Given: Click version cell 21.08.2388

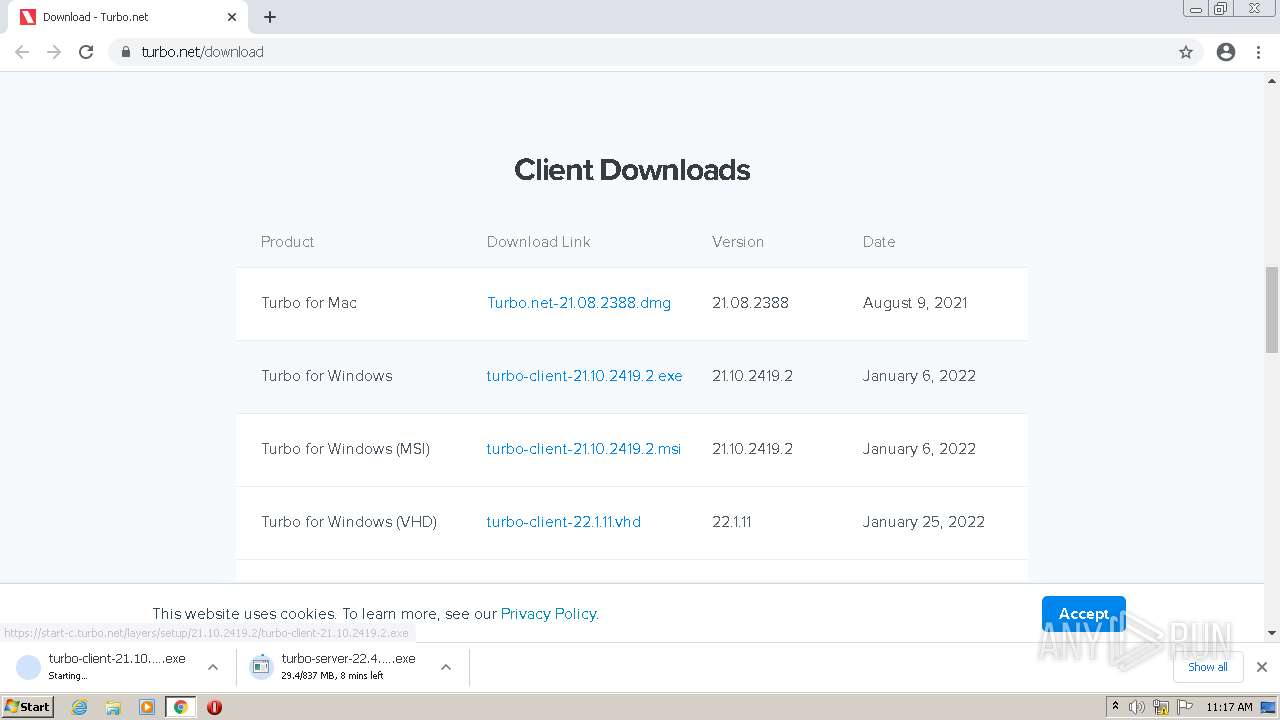Looking at the screenshot, I should [751, 303].
